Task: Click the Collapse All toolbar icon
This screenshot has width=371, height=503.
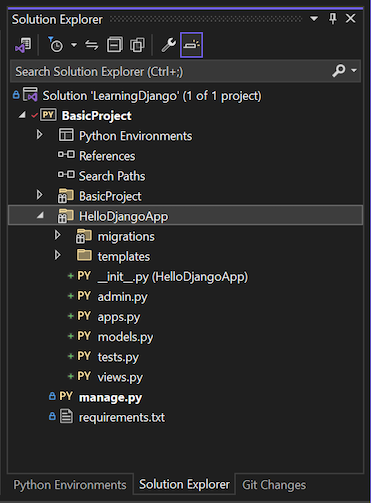Action: point(115,45)
